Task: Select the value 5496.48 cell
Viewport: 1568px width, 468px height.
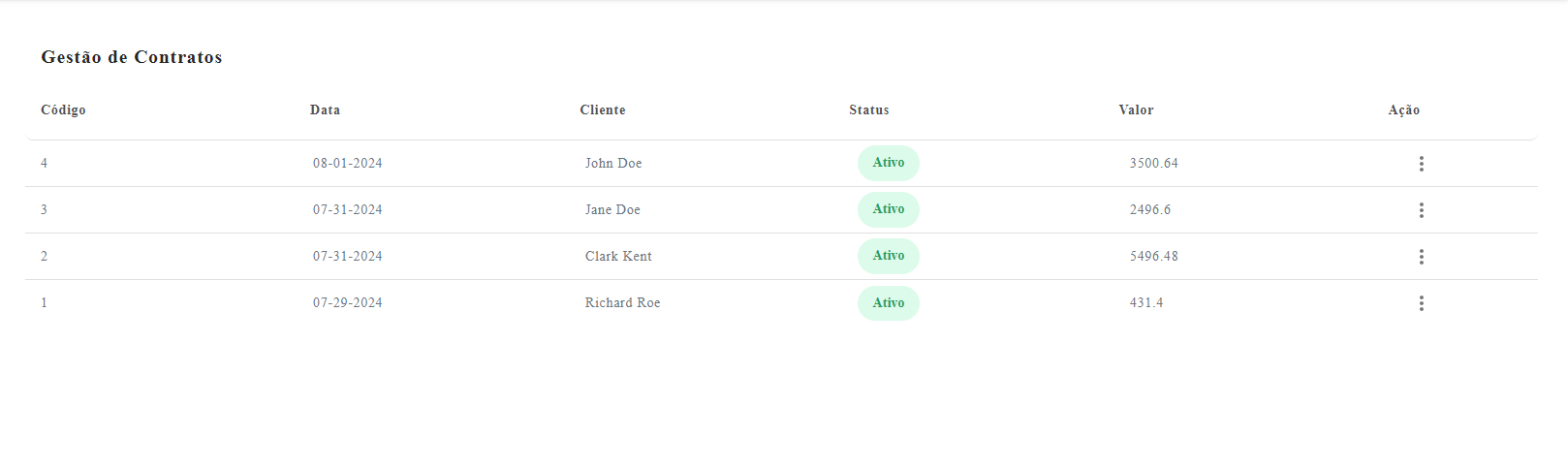Action: pos(1153,257)
